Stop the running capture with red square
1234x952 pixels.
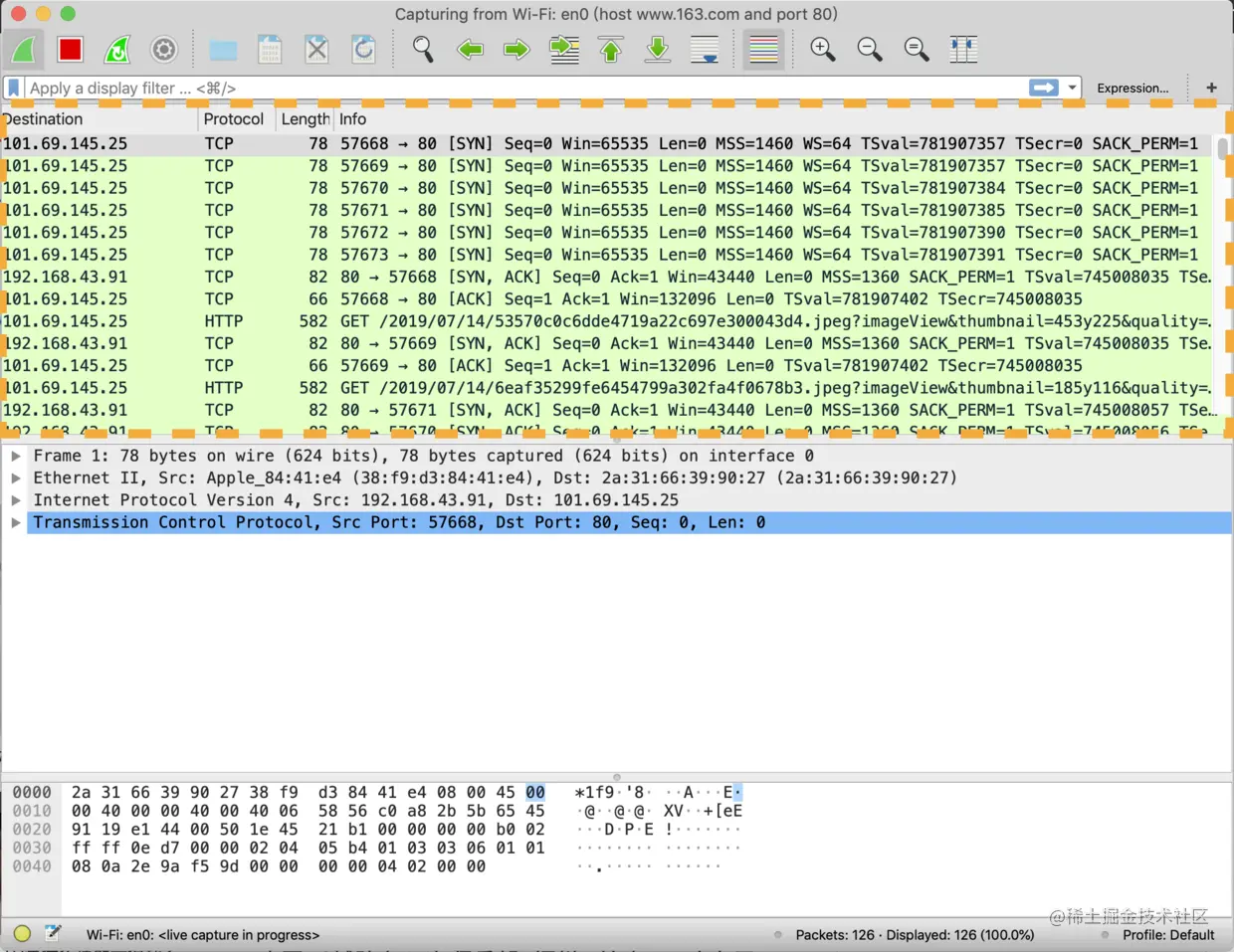pyautogui.click(x=70, y=49)
